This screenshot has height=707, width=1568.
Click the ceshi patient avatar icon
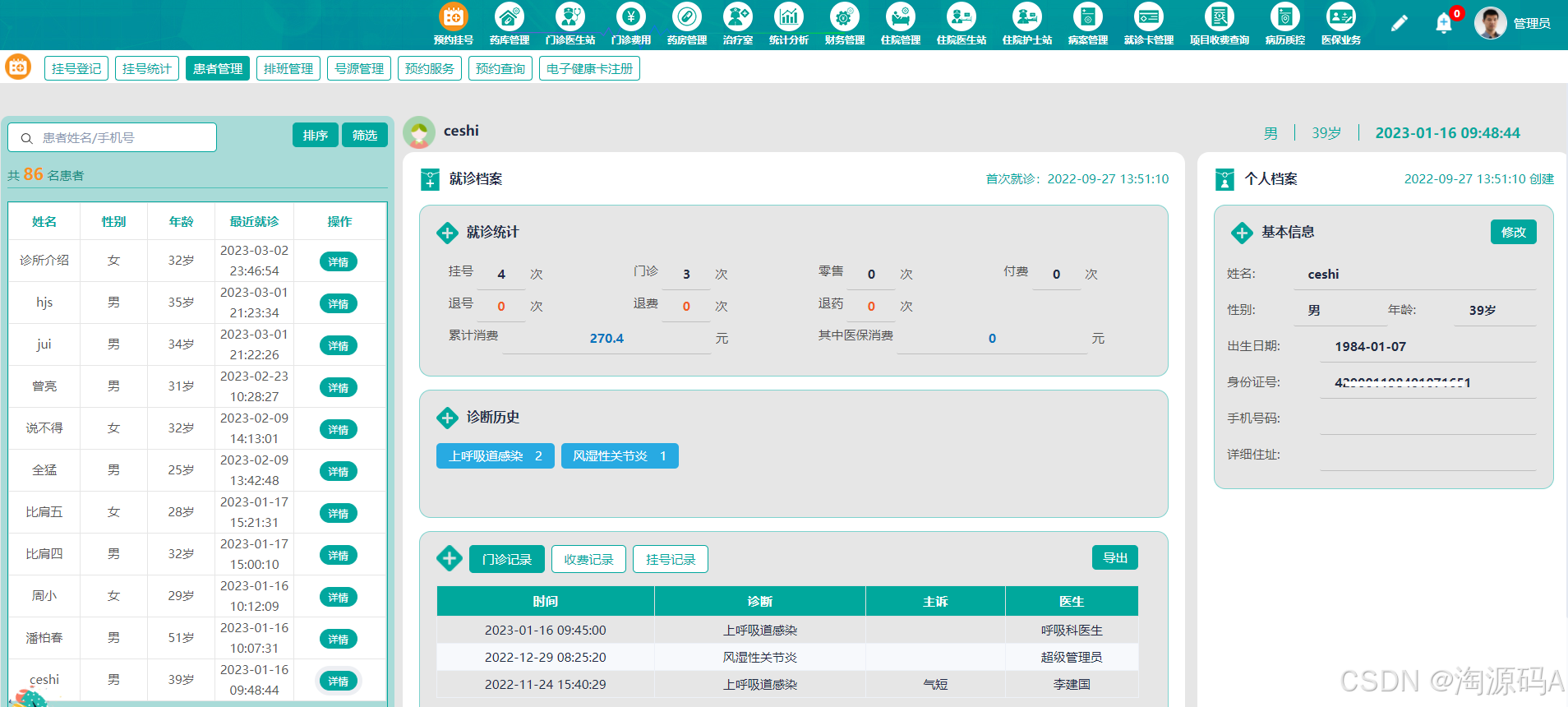(x=419, y=132)
